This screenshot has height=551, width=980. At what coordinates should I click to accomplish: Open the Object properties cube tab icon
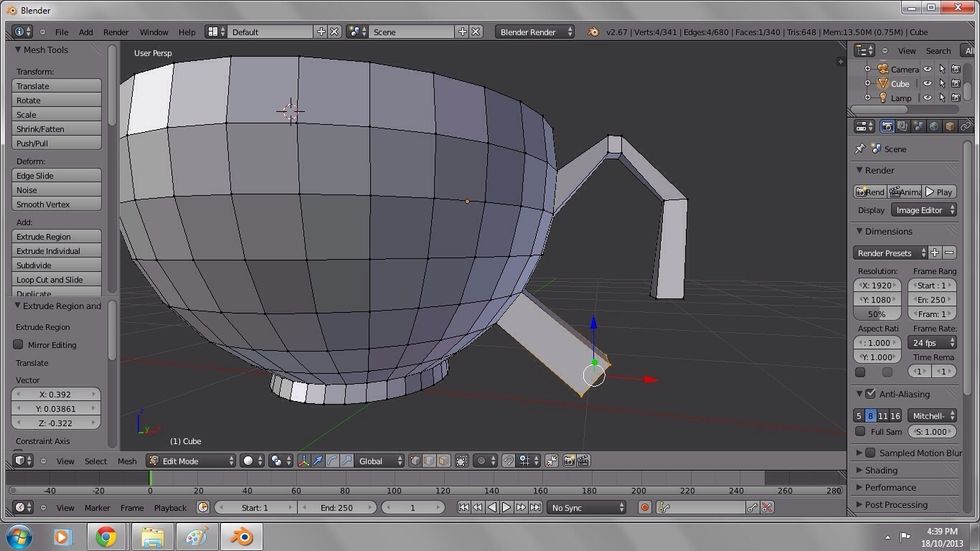coord(949,127)
